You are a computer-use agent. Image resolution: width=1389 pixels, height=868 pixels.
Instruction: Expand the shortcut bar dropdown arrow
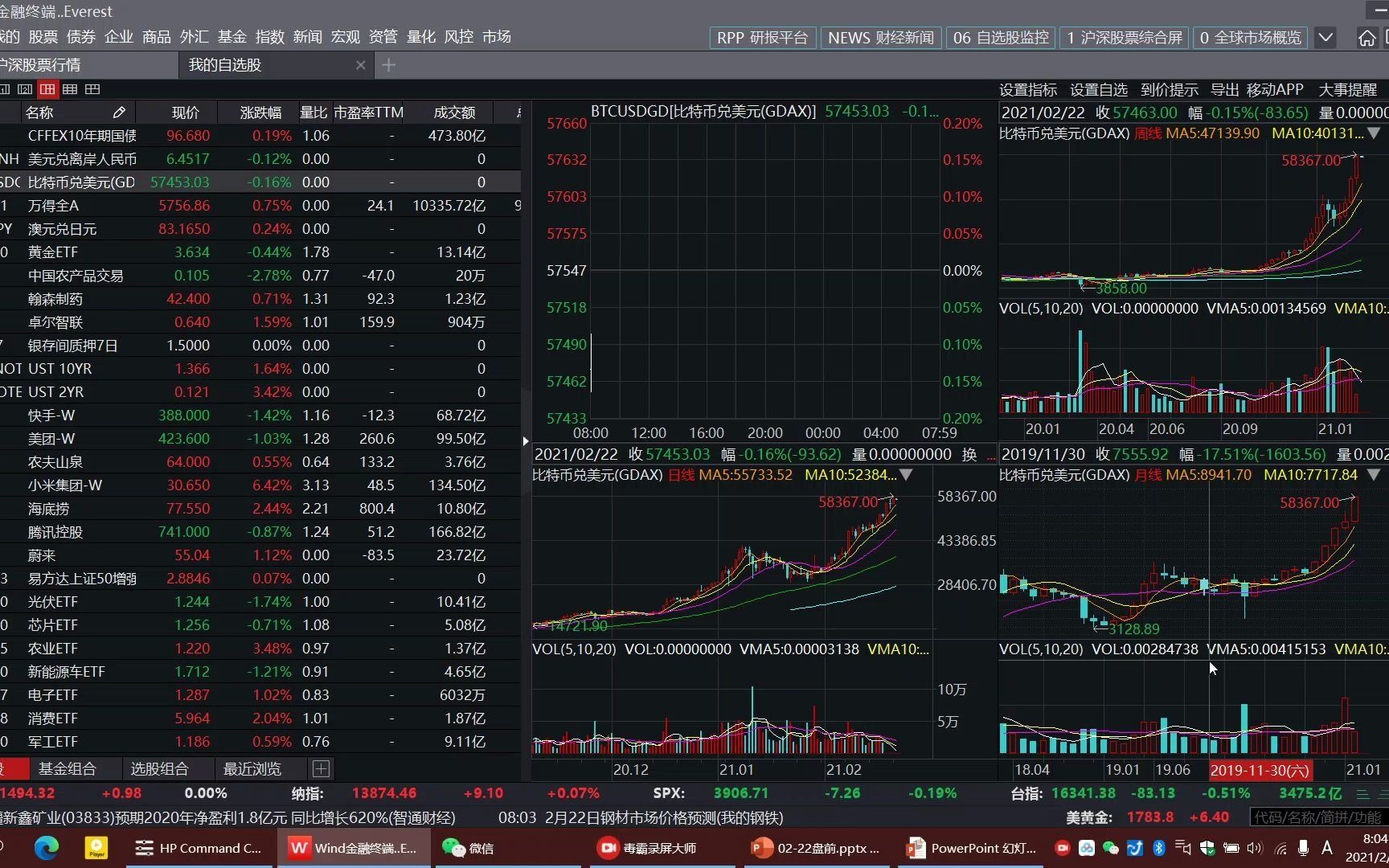pos(1326,38)
